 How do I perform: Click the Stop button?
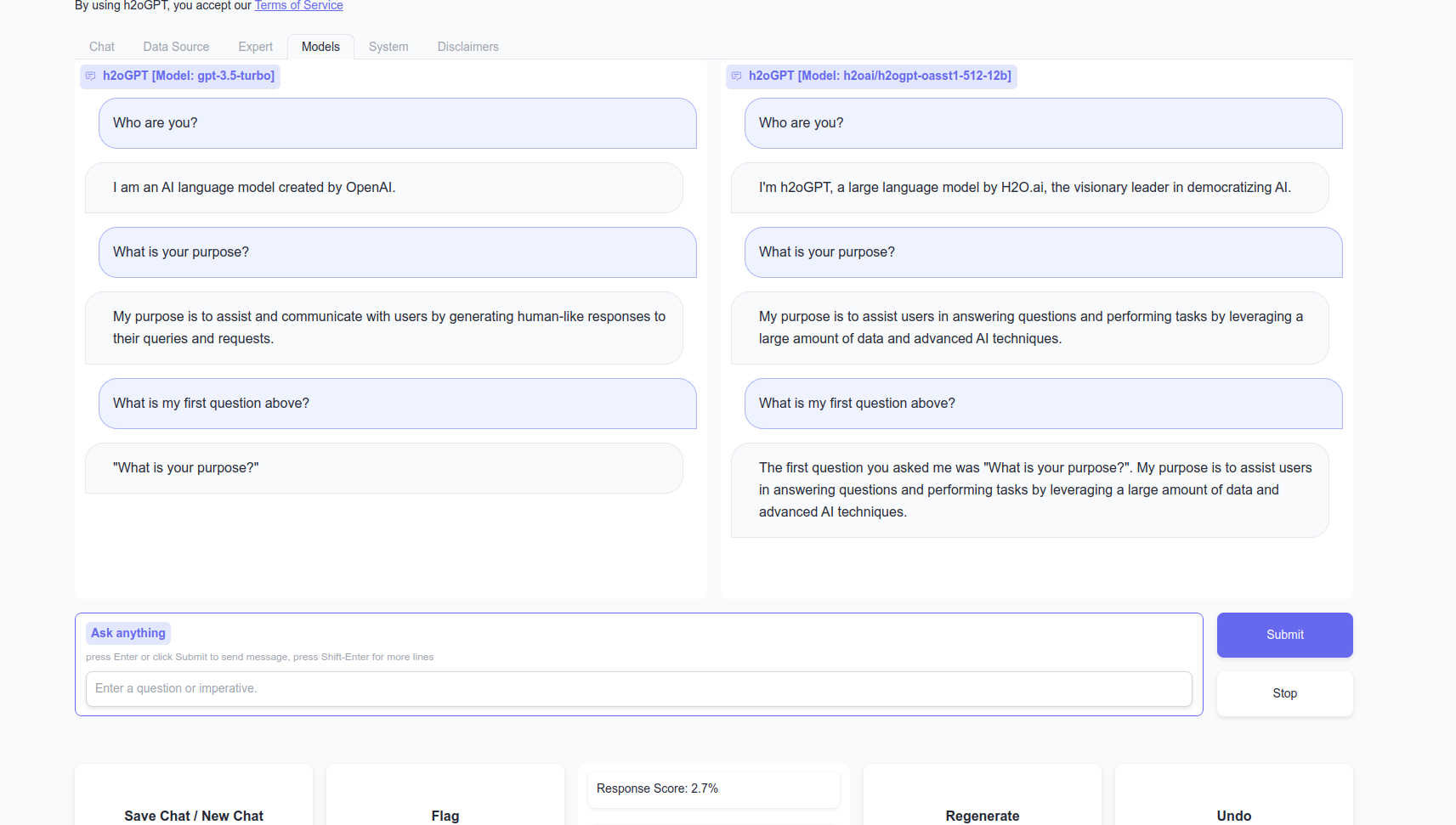click(1284, 693)
